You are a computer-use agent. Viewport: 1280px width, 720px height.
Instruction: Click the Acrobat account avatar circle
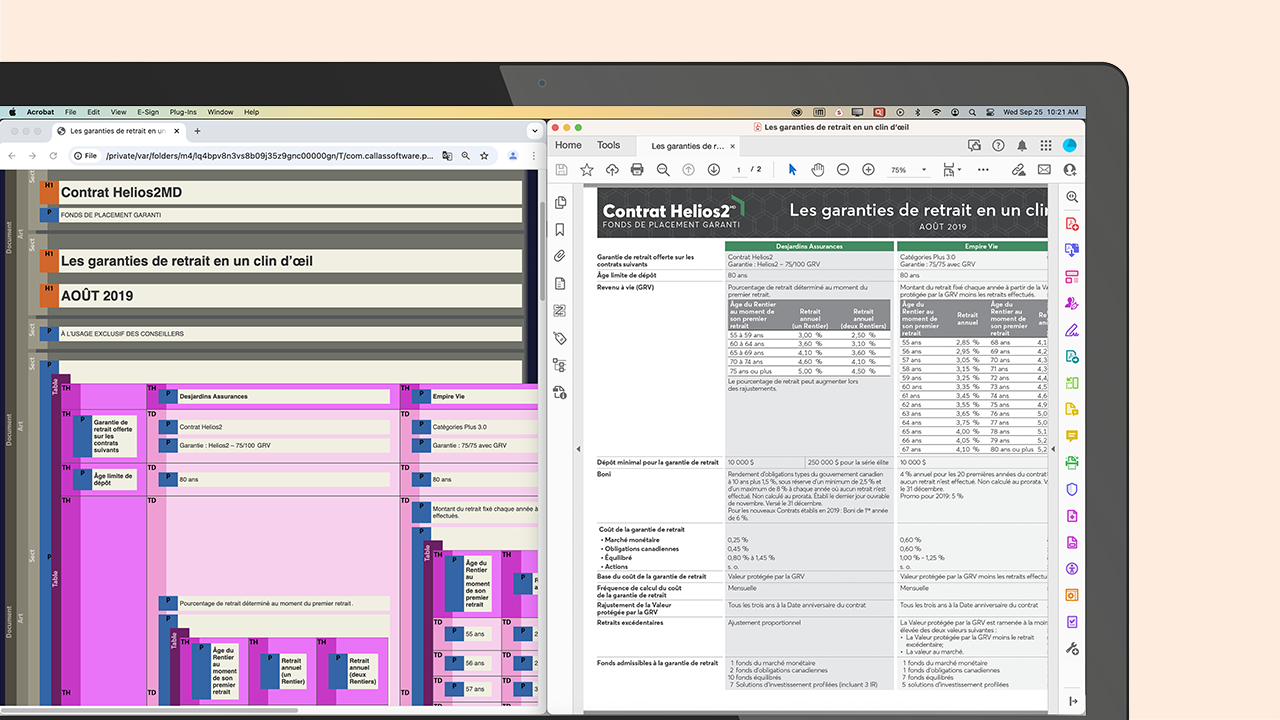pyautogui.click(x=1069, y=145)
